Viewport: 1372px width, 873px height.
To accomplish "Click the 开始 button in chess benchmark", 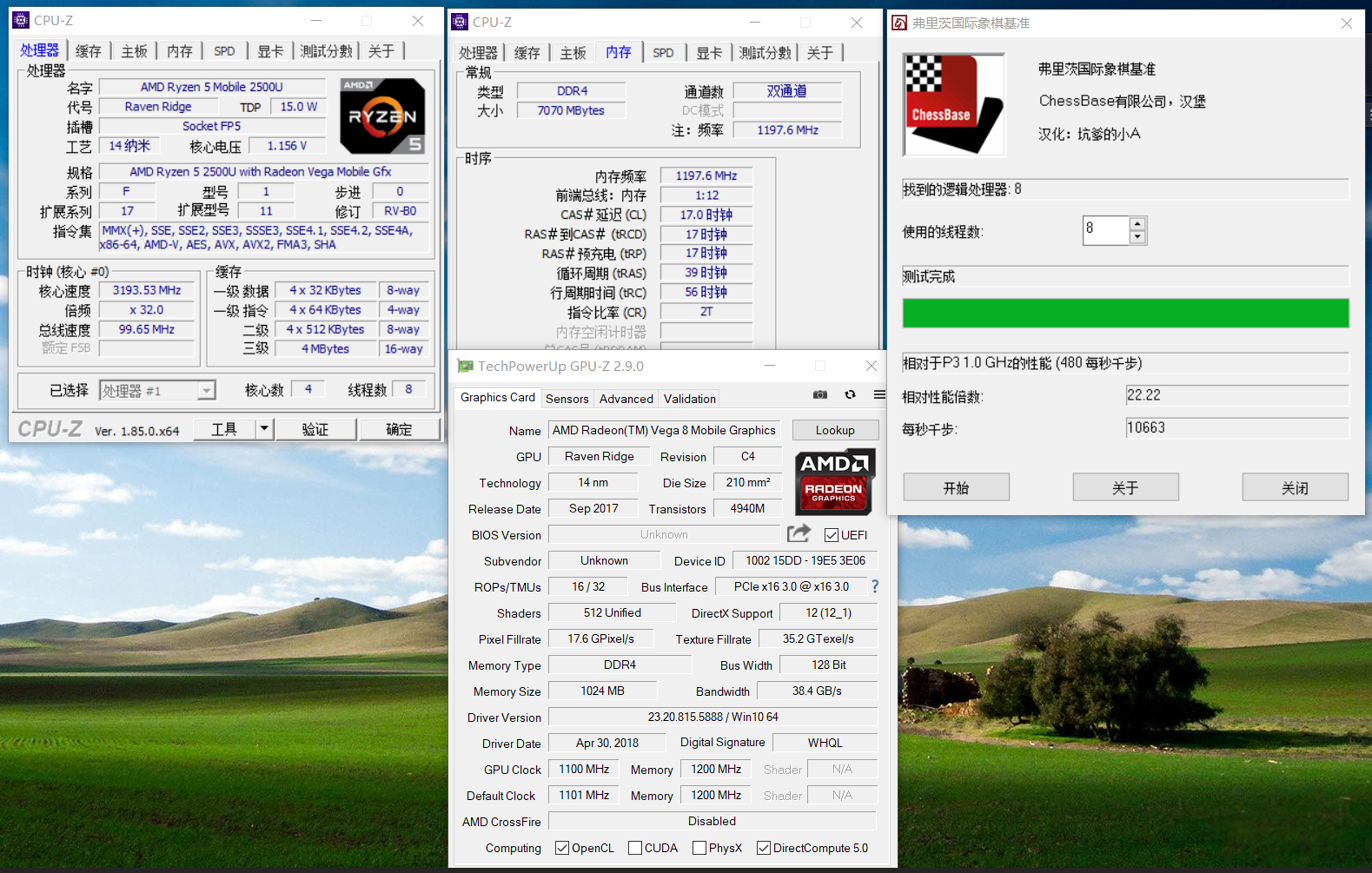I will [x=957, y=487].
